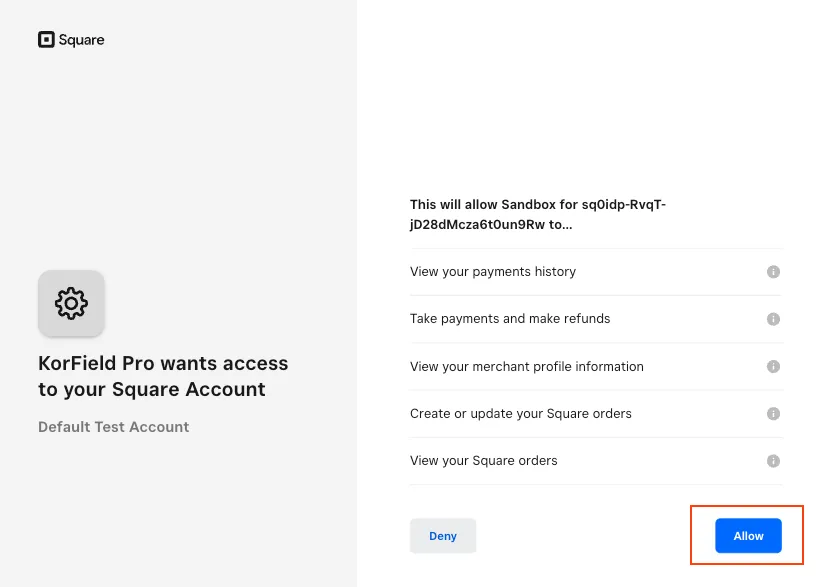This screenshot has height=587, width=830.
Task: Click the KorField Pro wants access heading
Action: (x=163, y=376)
